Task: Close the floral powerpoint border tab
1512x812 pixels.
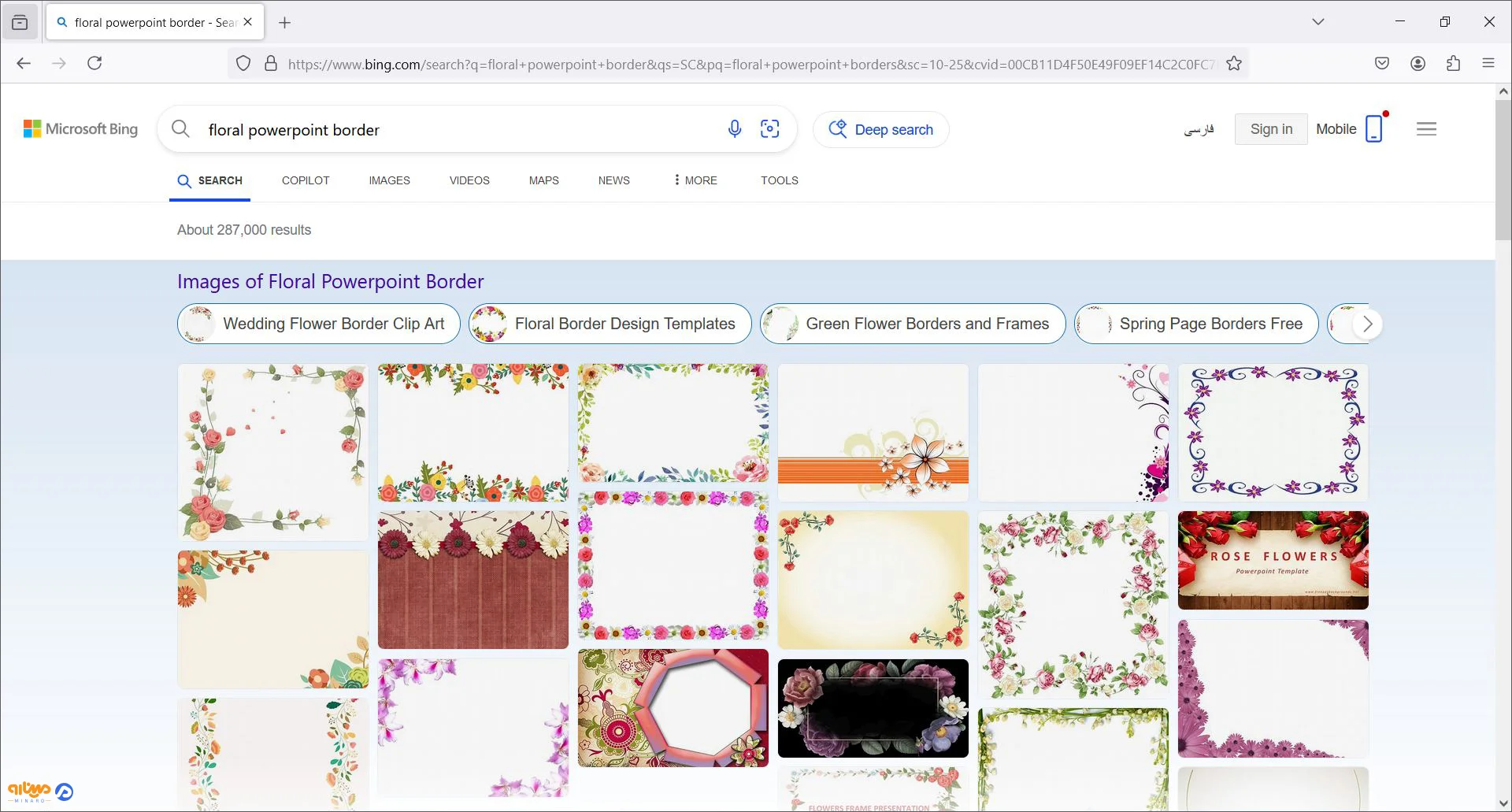Action: [248, 22]
